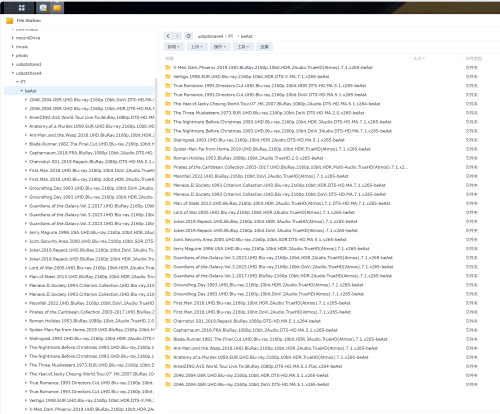Collapse the usbptshare4 tree node
This screenshot has width=500, height=414.
tap(13, 73)
